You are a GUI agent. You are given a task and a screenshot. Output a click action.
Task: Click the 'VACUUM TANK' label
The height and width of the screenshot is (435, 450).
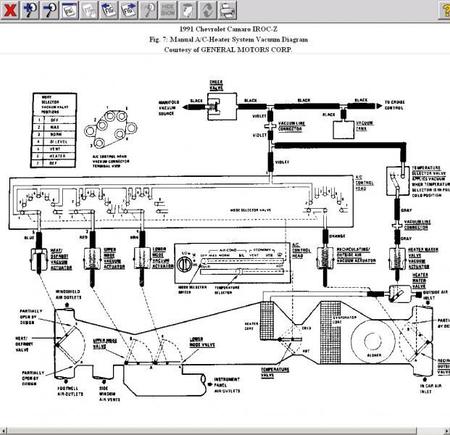[x=365, y=126]
